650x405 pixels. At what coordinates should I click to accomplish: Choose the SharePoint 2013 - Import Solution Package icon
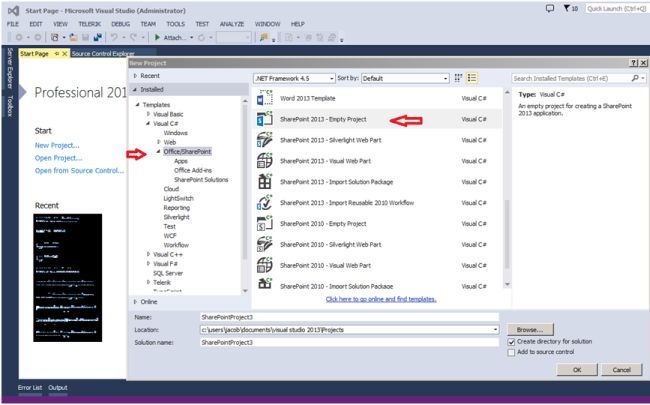(x=264, y=182)
